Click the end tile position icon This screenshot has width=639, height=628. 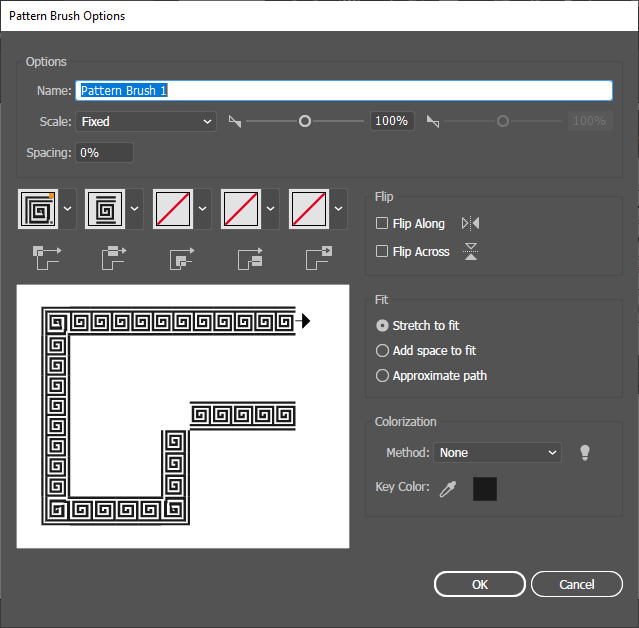pos(319,258)
